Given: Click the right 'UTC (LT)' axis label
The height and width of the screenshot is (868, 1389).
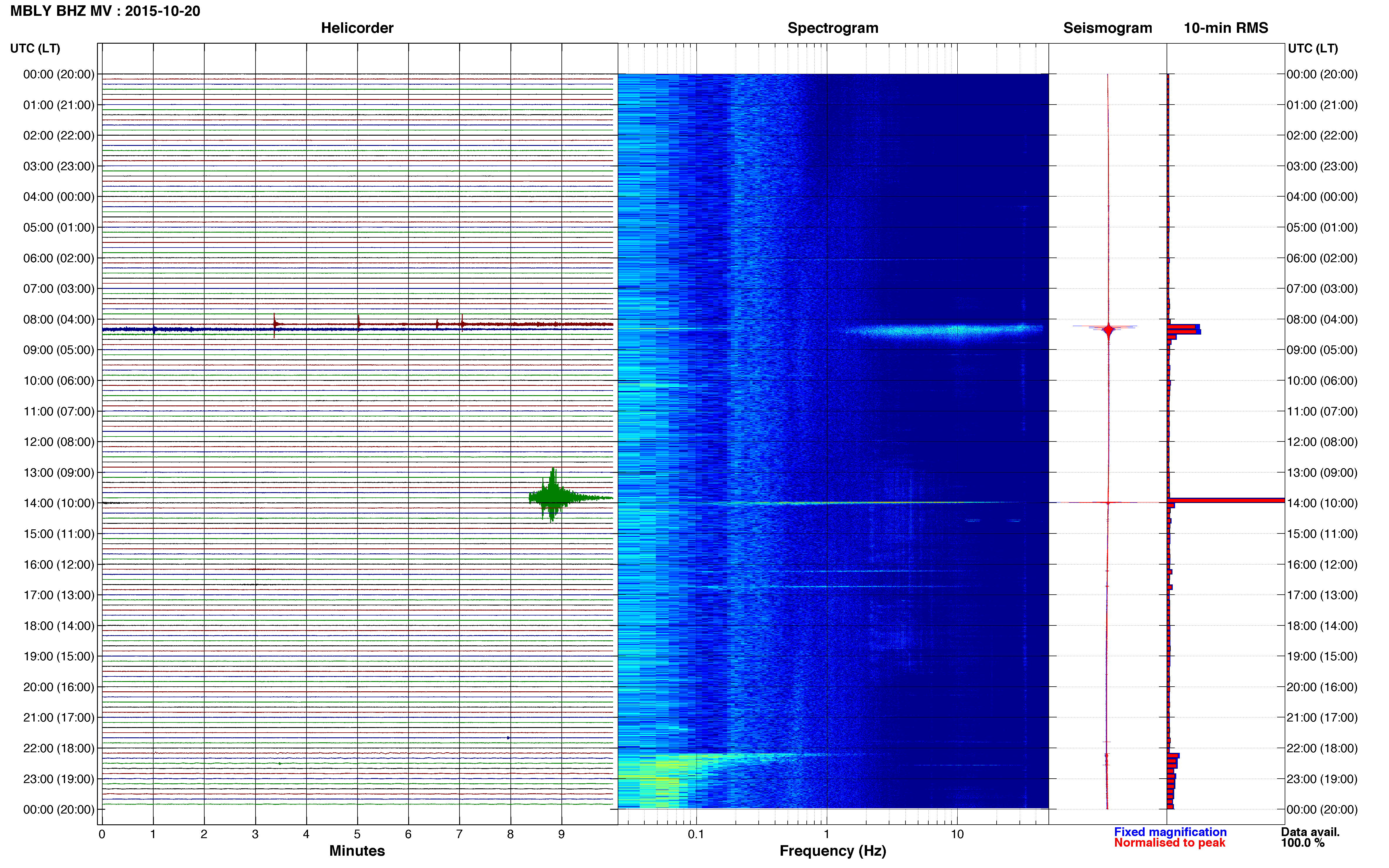Looking at the screenshot, I should point(1313,48).
